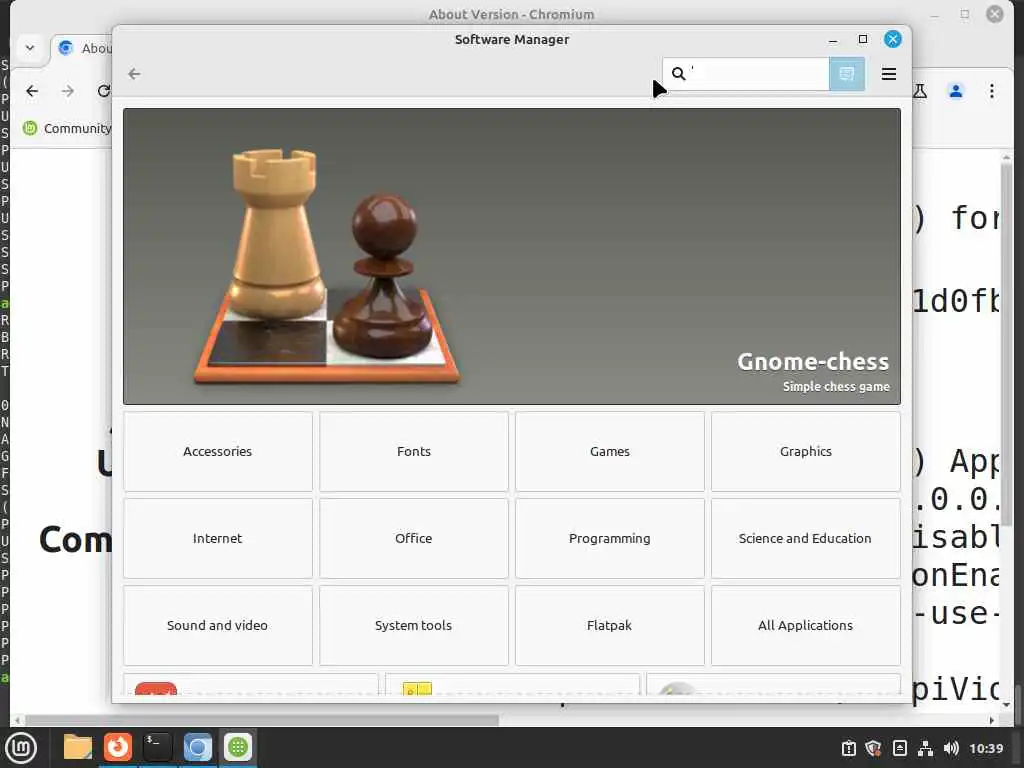Reload the Chromium page
This screenshot has height=768, width=1024.
tap(104, 91)
